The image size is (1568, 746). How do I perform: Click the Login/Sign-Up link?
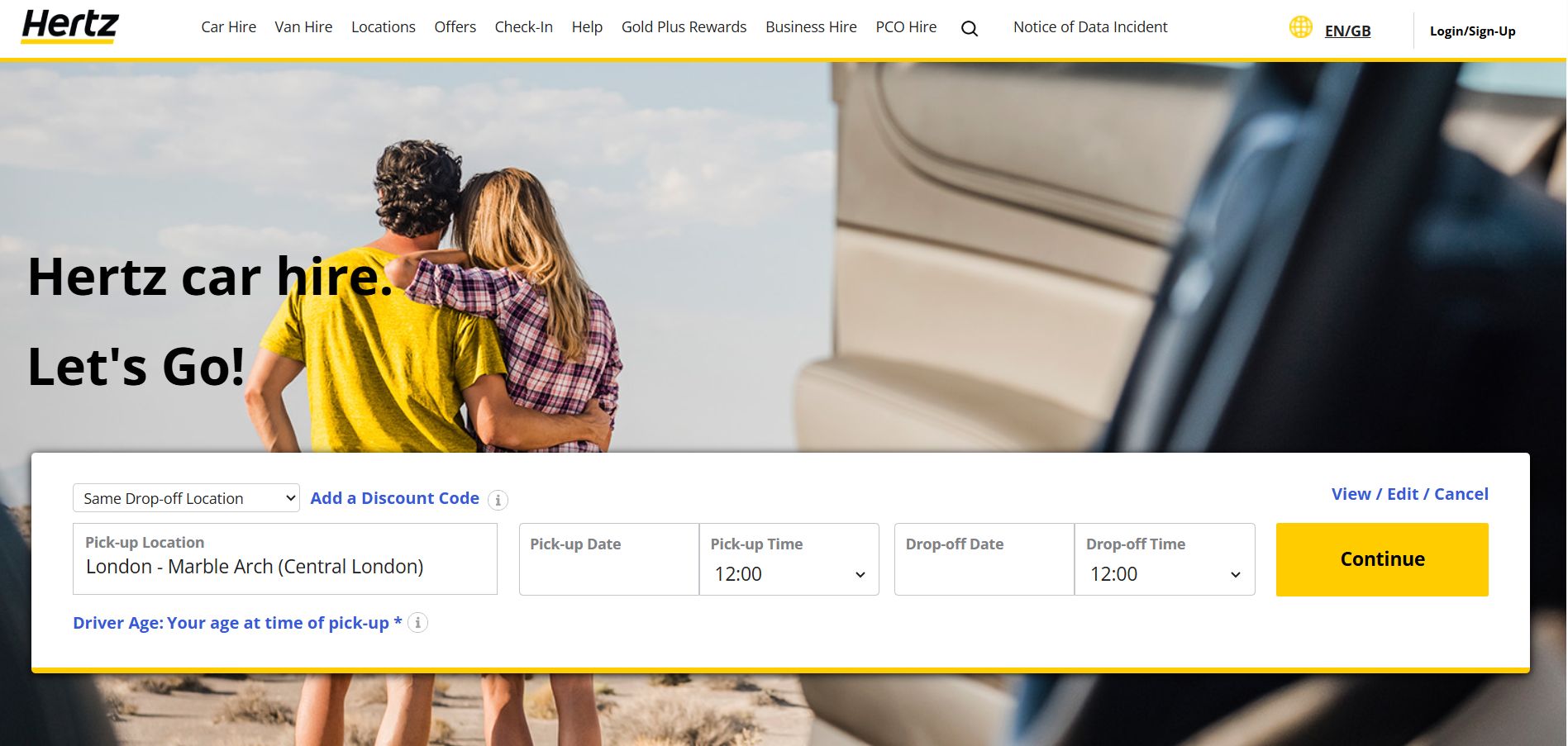point(1472,31)
